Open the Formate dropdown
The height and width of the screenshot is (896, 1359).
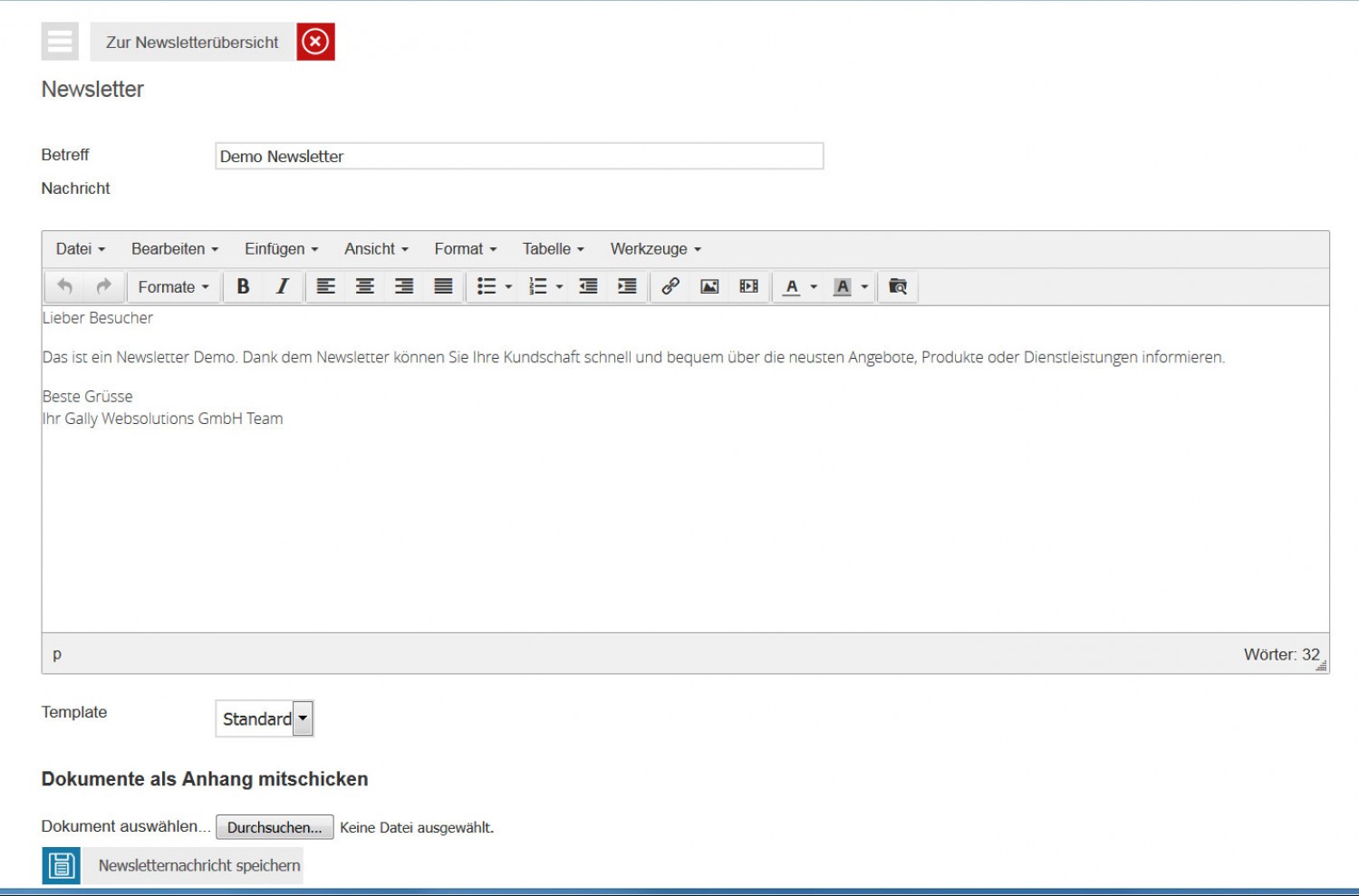pyautogui.click(x=173, y=287)
